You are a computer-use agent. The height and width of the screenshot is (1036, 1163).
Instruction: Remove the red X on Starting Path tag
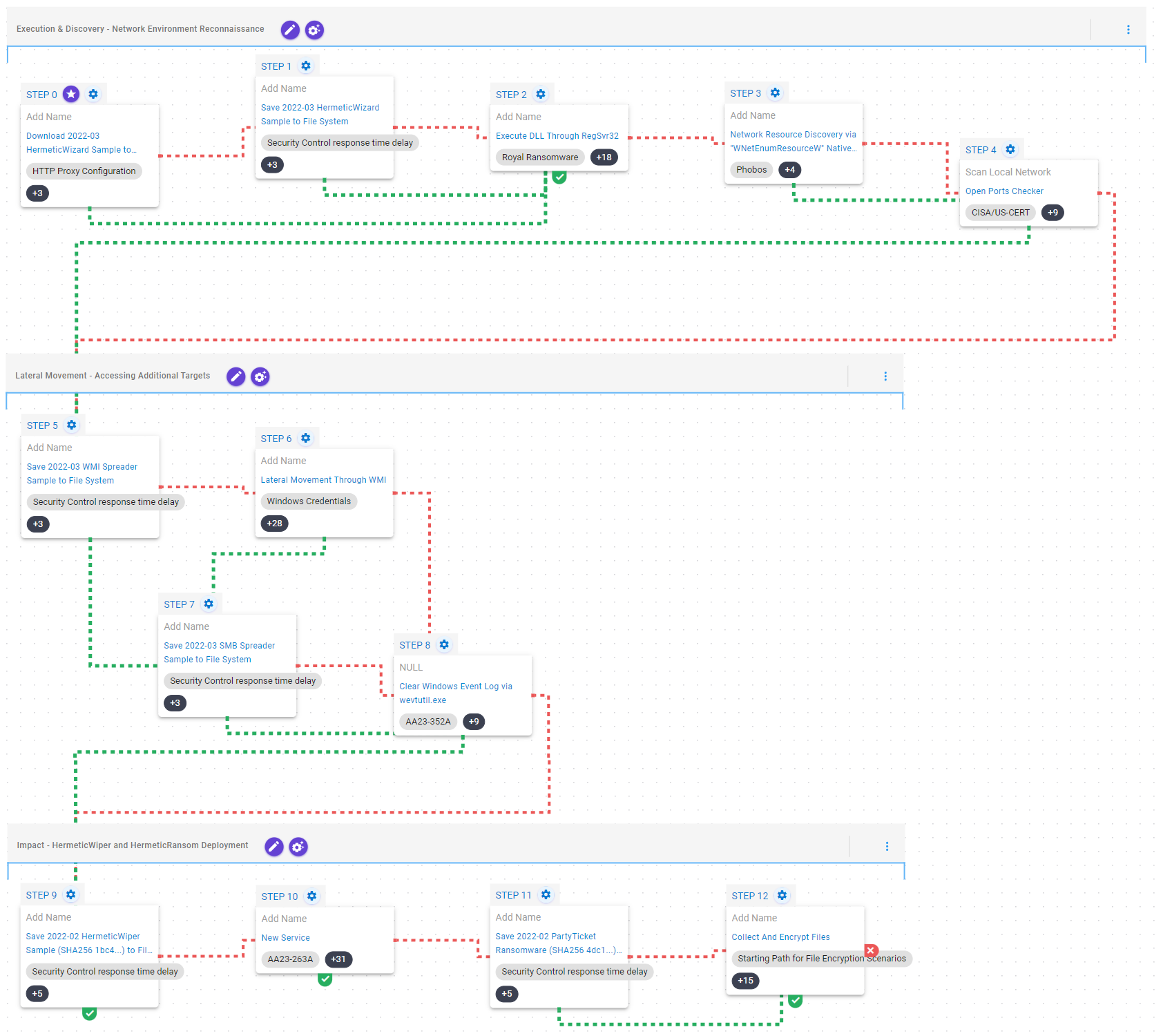coord(871,950)
